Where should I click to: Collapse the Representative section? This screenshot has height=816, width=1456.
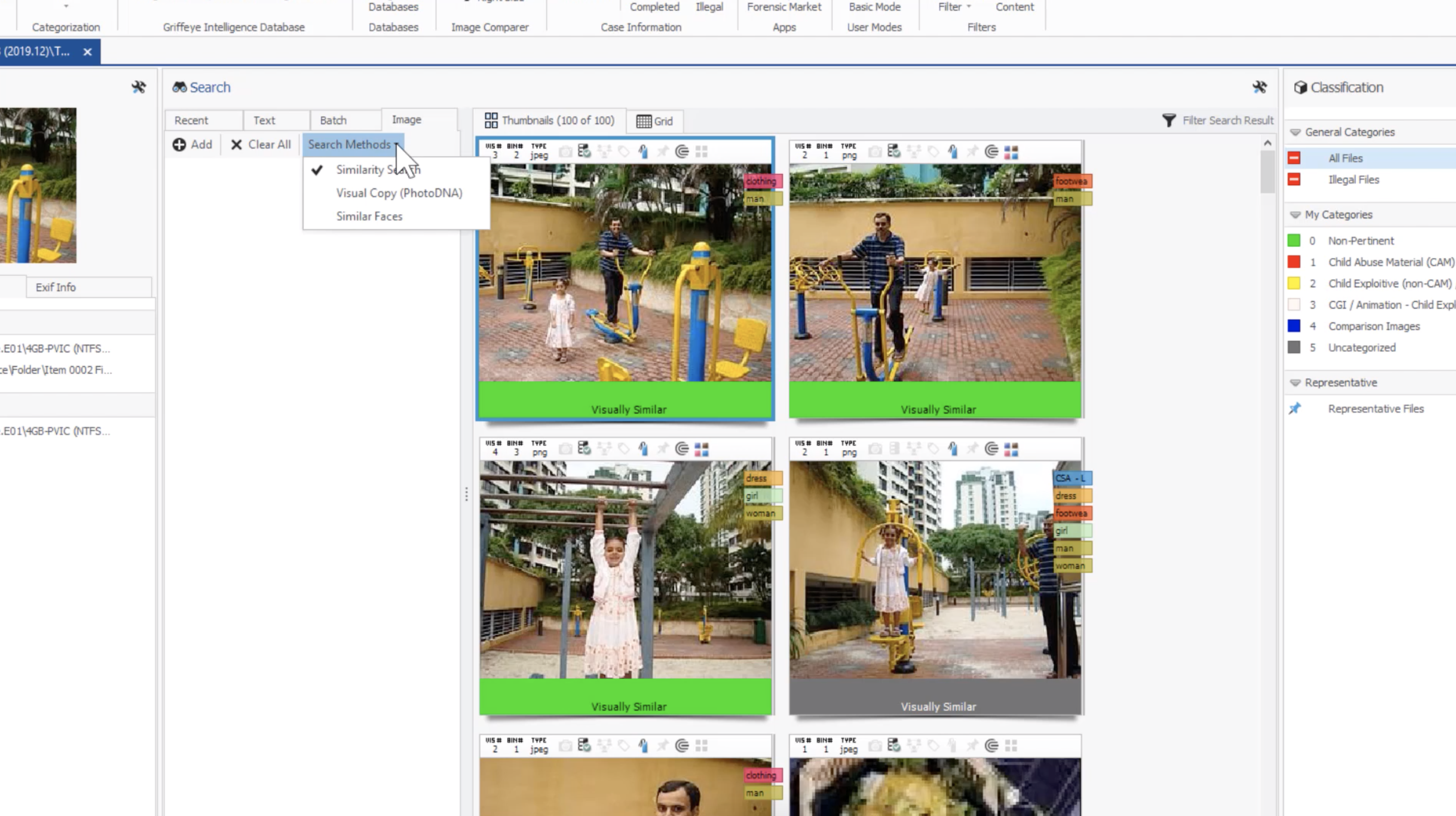(x=1295, y=383)
